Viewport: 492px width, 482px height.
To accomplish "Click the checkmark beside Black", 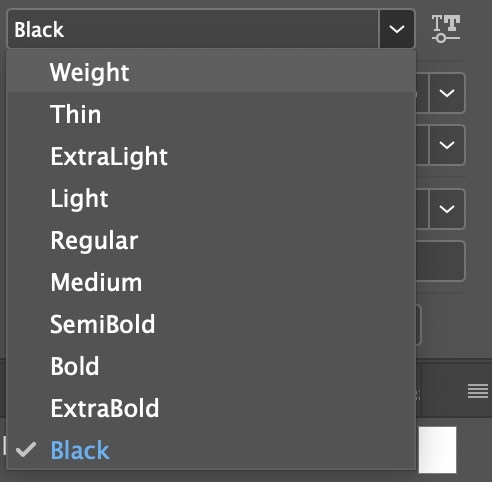I will click(x=26, y=450).
